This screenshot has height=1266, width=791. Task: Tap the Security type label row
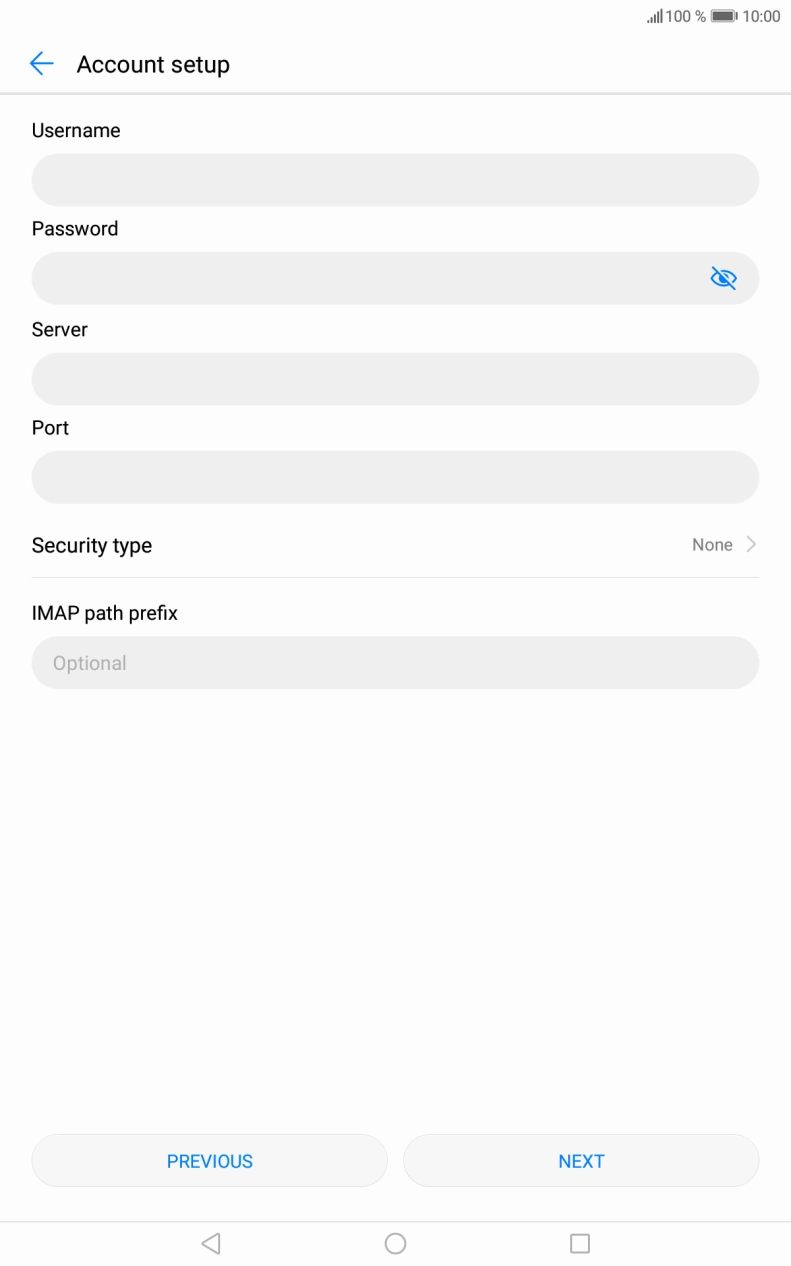pyautogui.click(x=92, y=545)
